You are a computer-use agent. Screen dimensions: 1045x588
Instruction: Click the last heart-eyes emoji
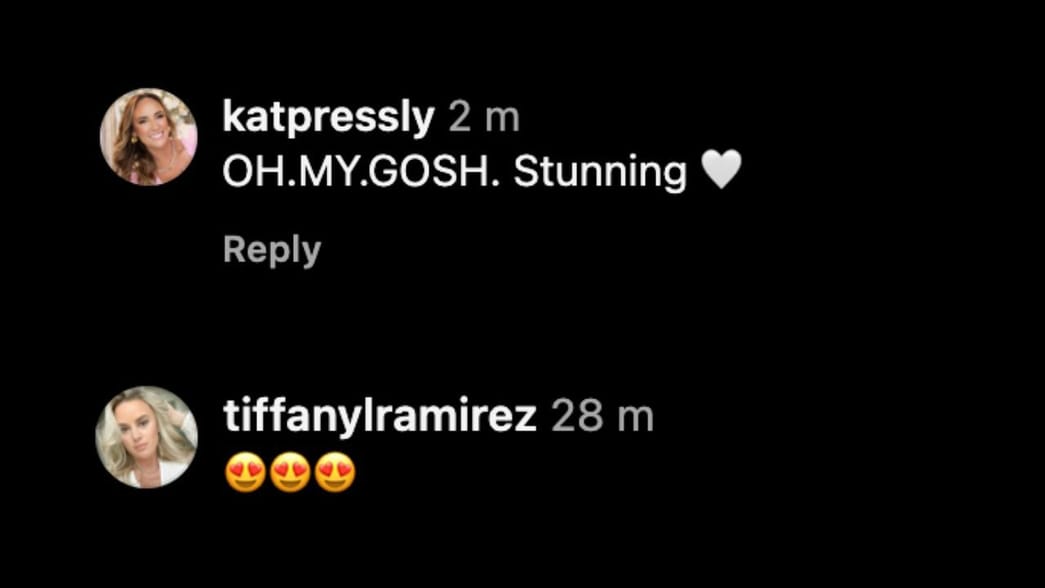(x=335, y=472)
